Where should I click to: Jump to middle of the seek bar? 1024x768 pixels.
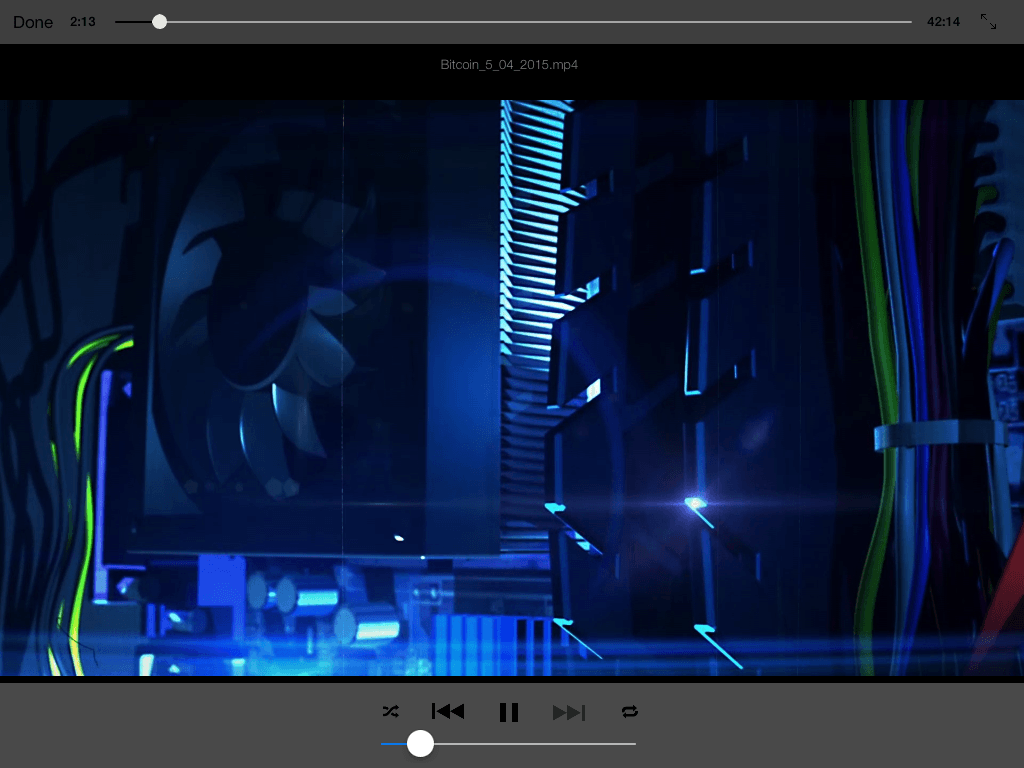pyautogui.click(x=513, y=22)
